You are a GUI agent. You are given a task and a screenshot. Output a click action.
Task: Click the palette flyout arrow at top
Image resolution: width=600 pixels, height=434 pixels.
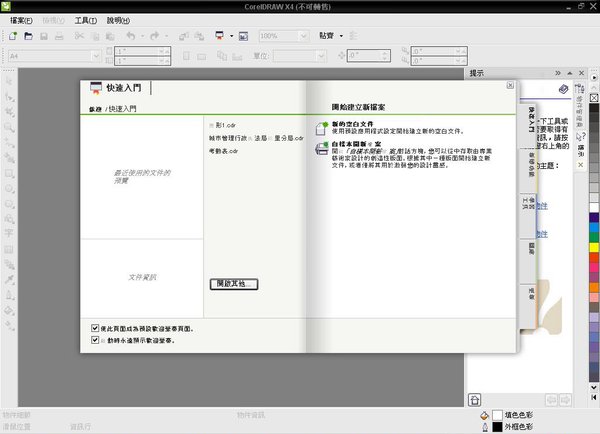(x=594, y=77)
